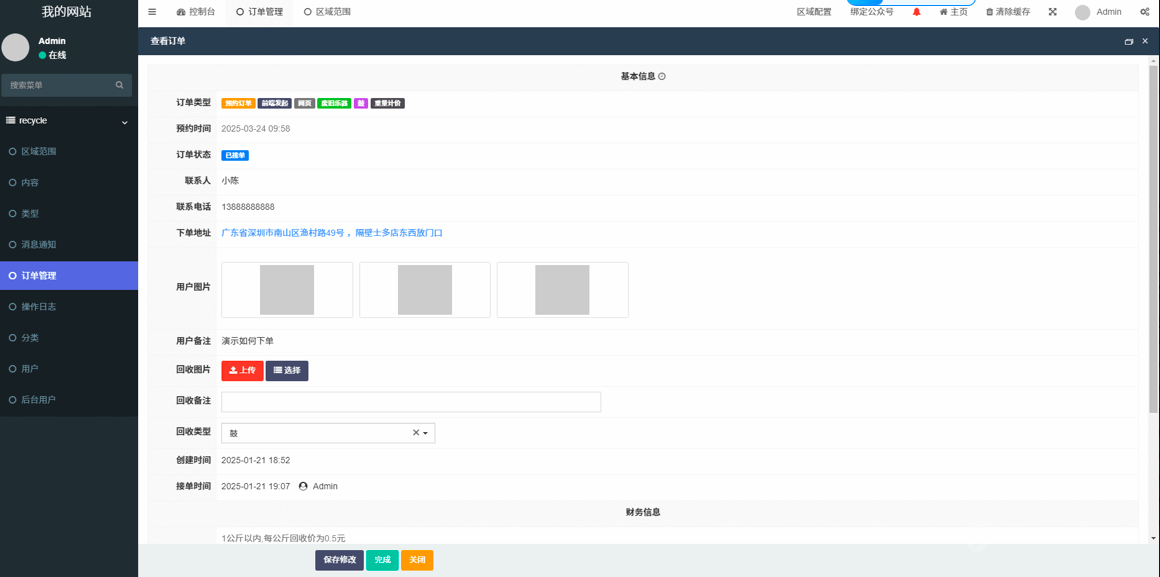Click the green tag in 订单类型 row
Viewport: 1160px width, 577px height.
[x=334, y=103]
